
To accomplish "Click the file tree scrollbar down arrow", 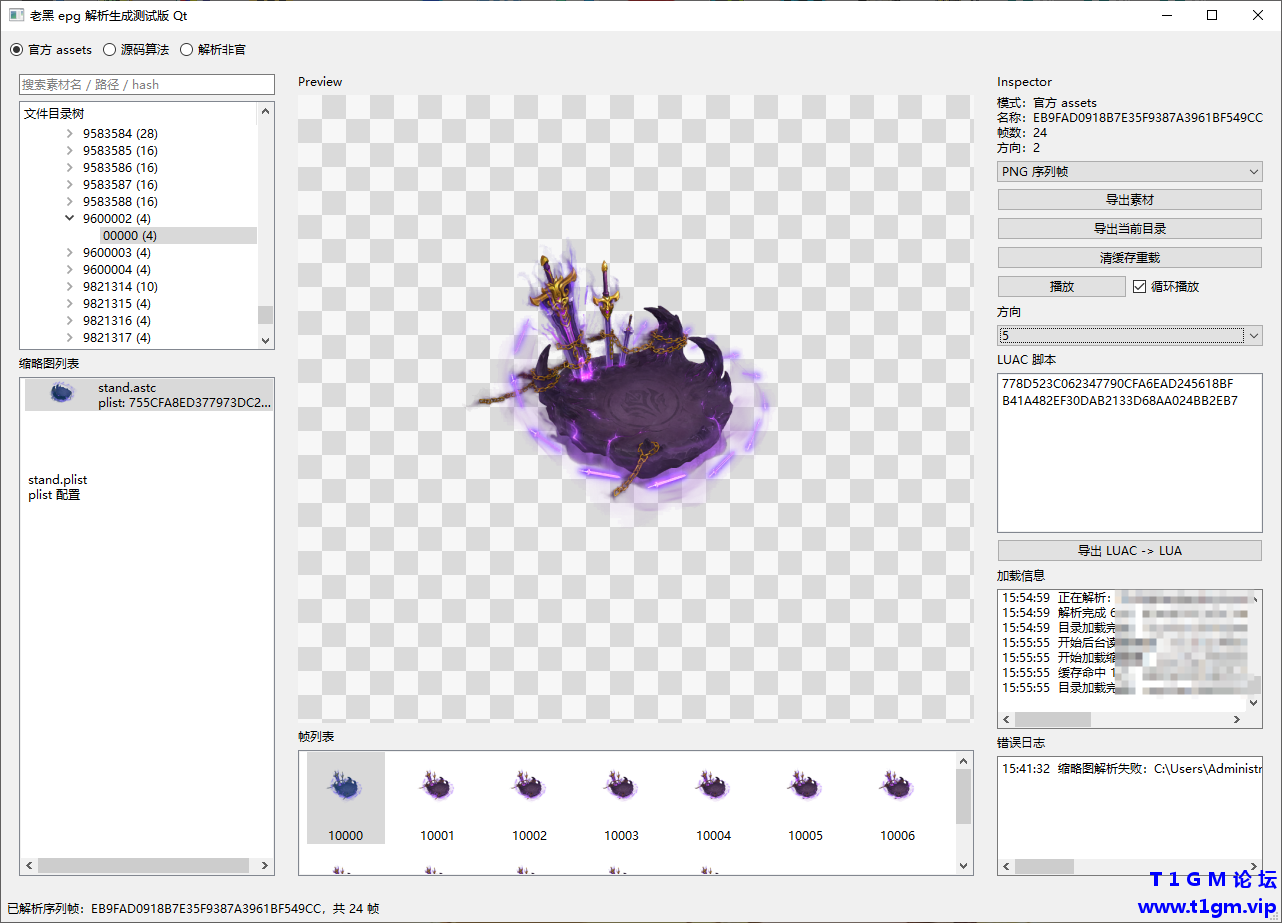I will (x=265, y=340).
